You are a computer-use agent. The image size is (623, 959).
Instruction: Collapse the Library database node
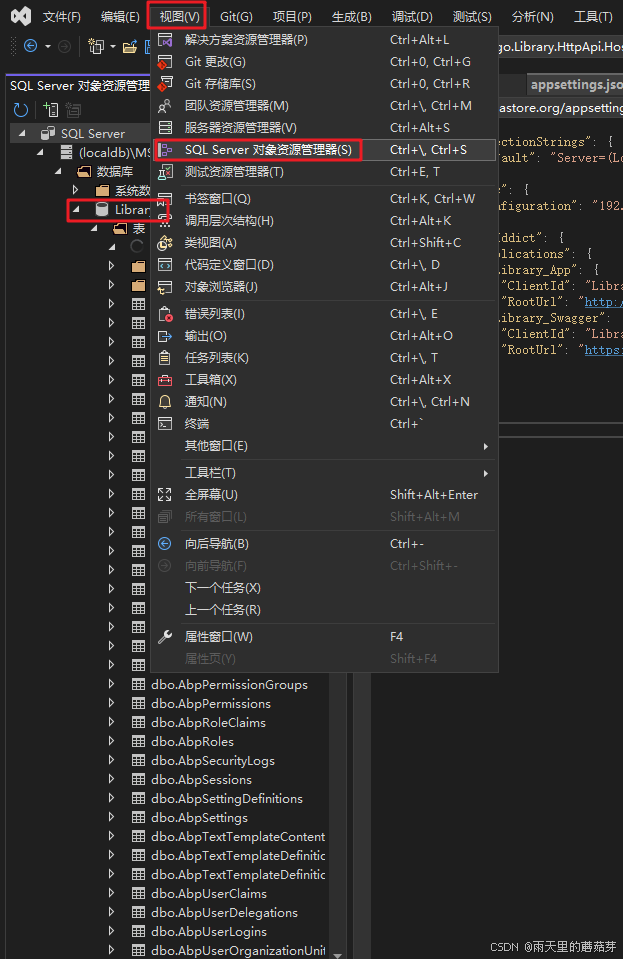76,210
